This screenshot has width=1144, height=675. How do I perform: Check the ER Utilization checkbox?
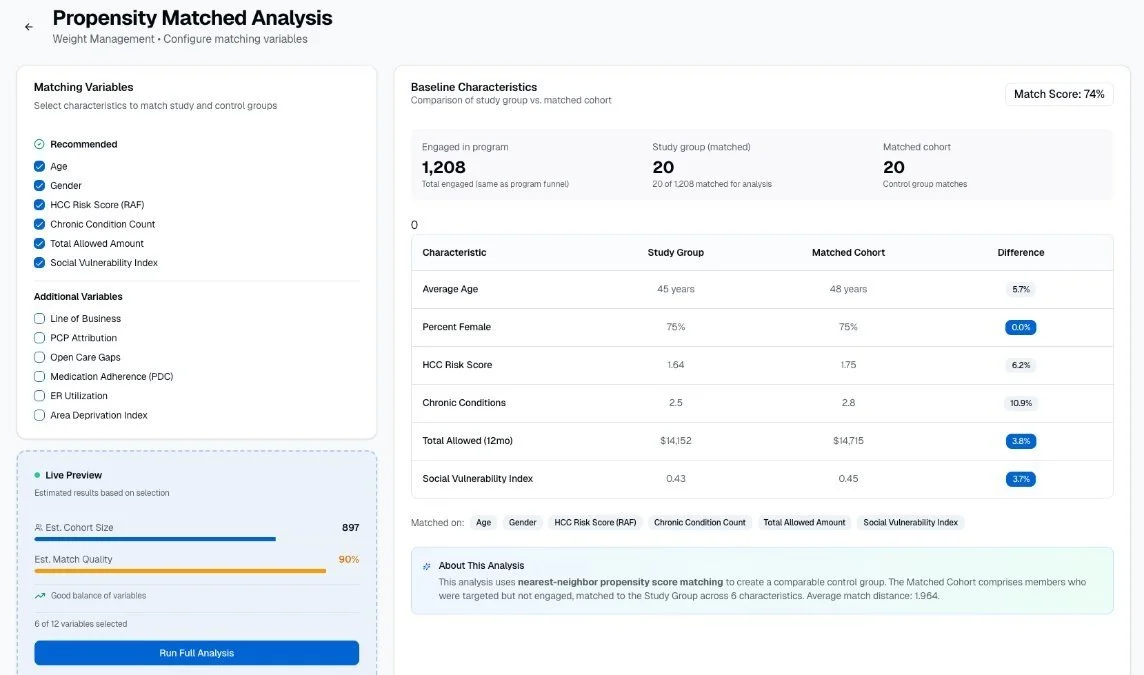(x=38, y=395)
